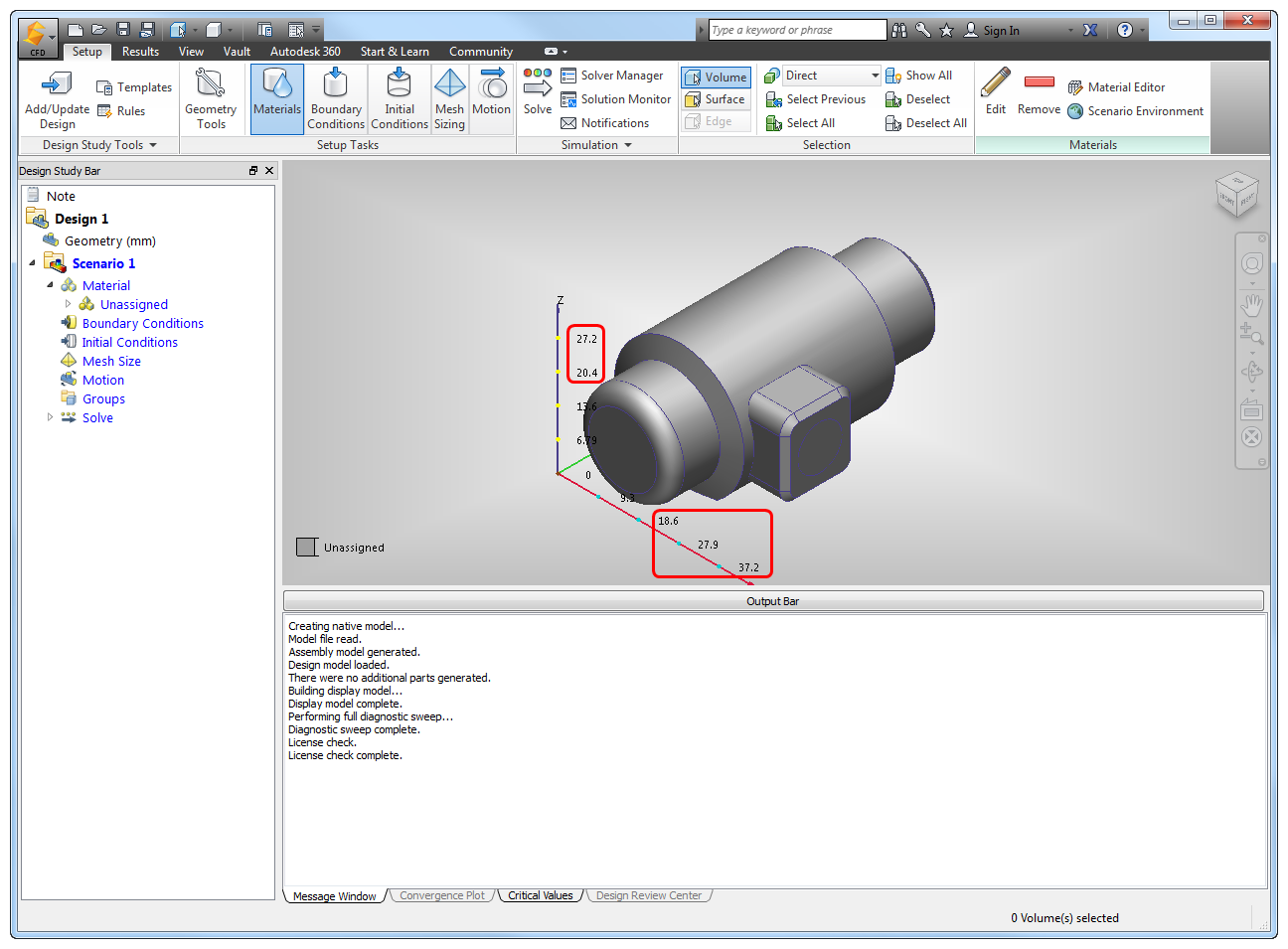Activate the Orbit tool in navigation bar
1288x949 pixels.
pyautogui.click(x=1252, y=372)
